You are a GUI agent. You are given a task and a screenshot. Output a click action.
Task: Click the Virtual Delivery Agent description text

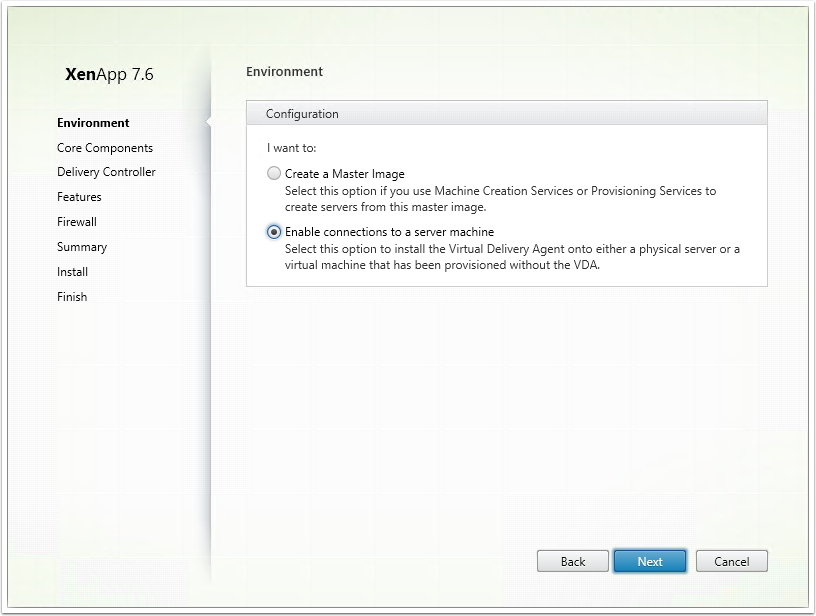[x=512, y=257]
